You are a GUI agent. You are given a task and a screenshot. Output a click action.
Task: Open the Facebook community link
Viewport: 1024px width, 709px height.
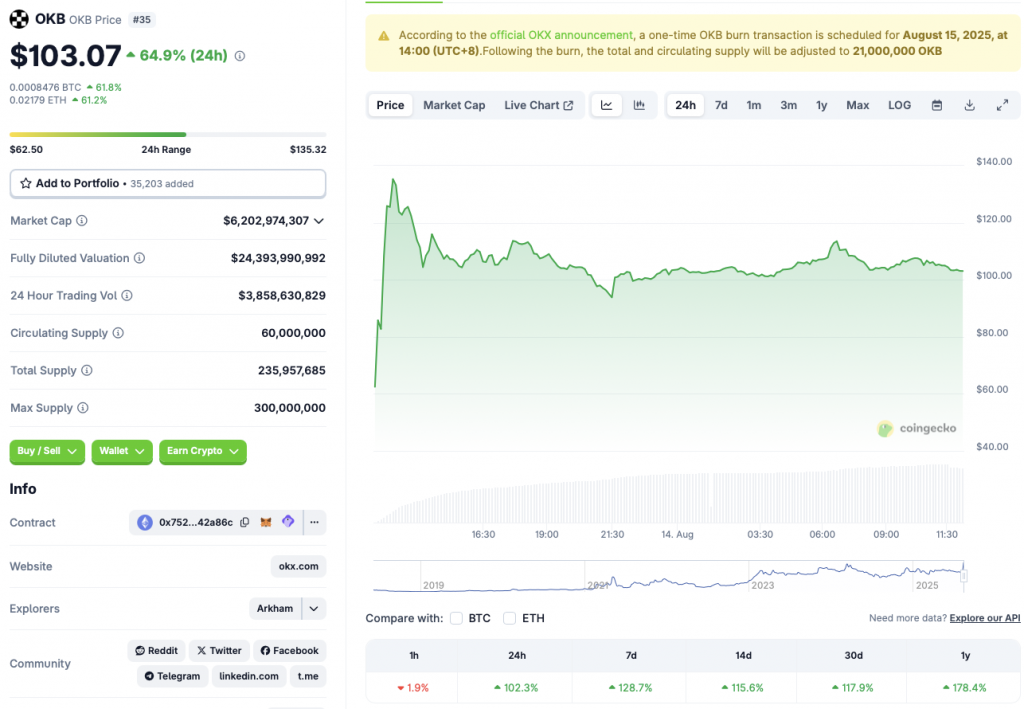point(289,651)
